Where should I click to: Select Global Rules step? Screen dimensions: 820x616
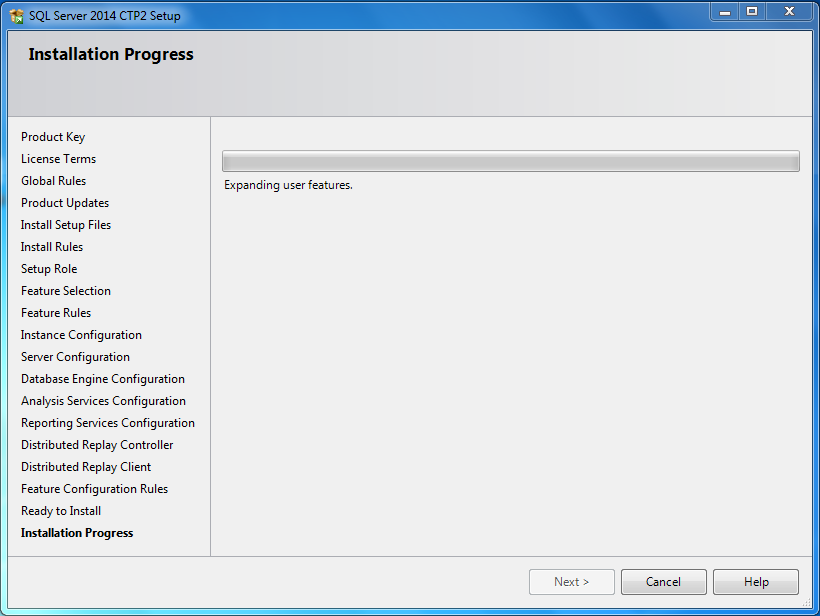tap(53, 181)
